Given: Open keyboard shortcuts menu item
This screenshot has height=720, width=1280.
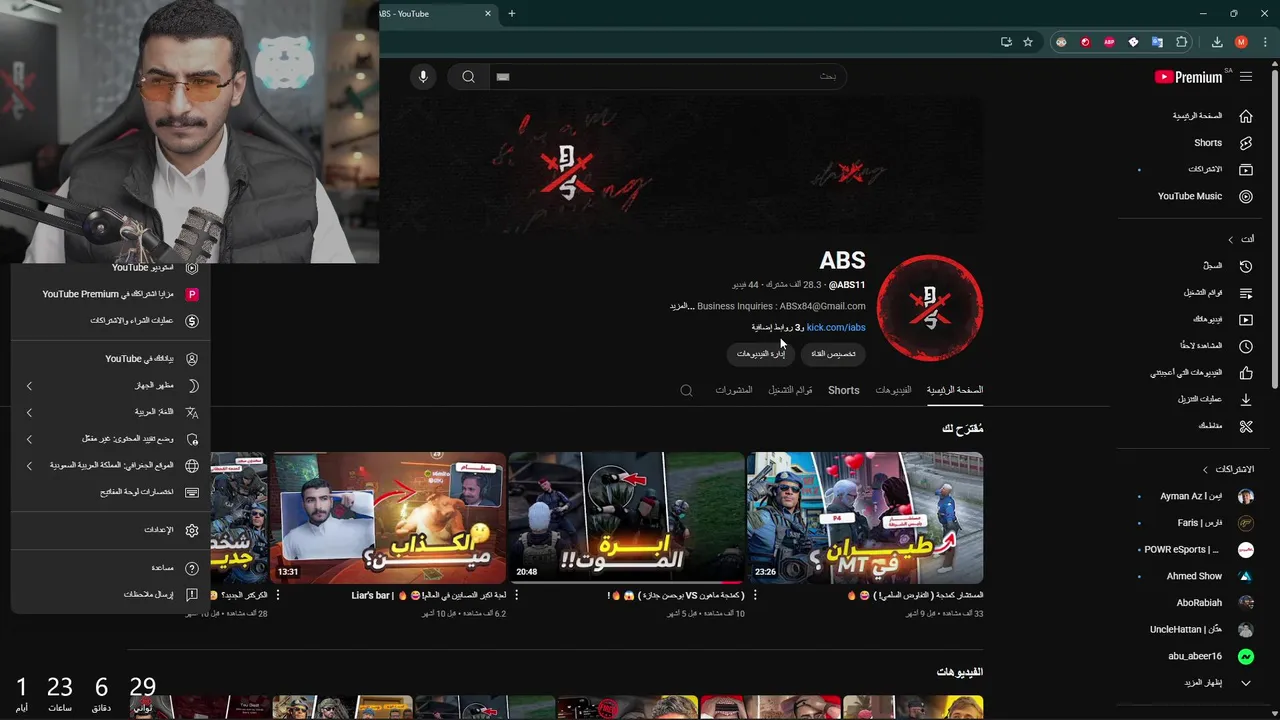Looking at the screenshot, I should pos(110,492).
